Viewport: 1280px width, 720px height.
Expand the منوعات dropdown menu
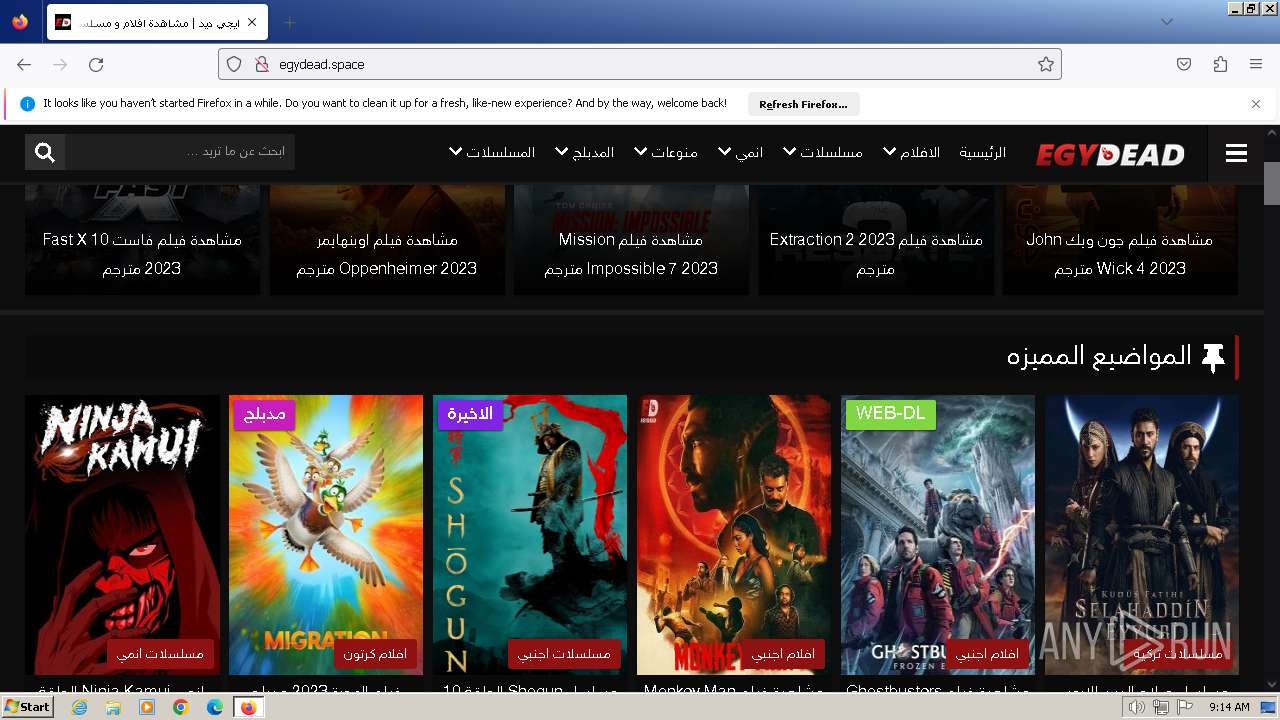click(x=665, y=152)
